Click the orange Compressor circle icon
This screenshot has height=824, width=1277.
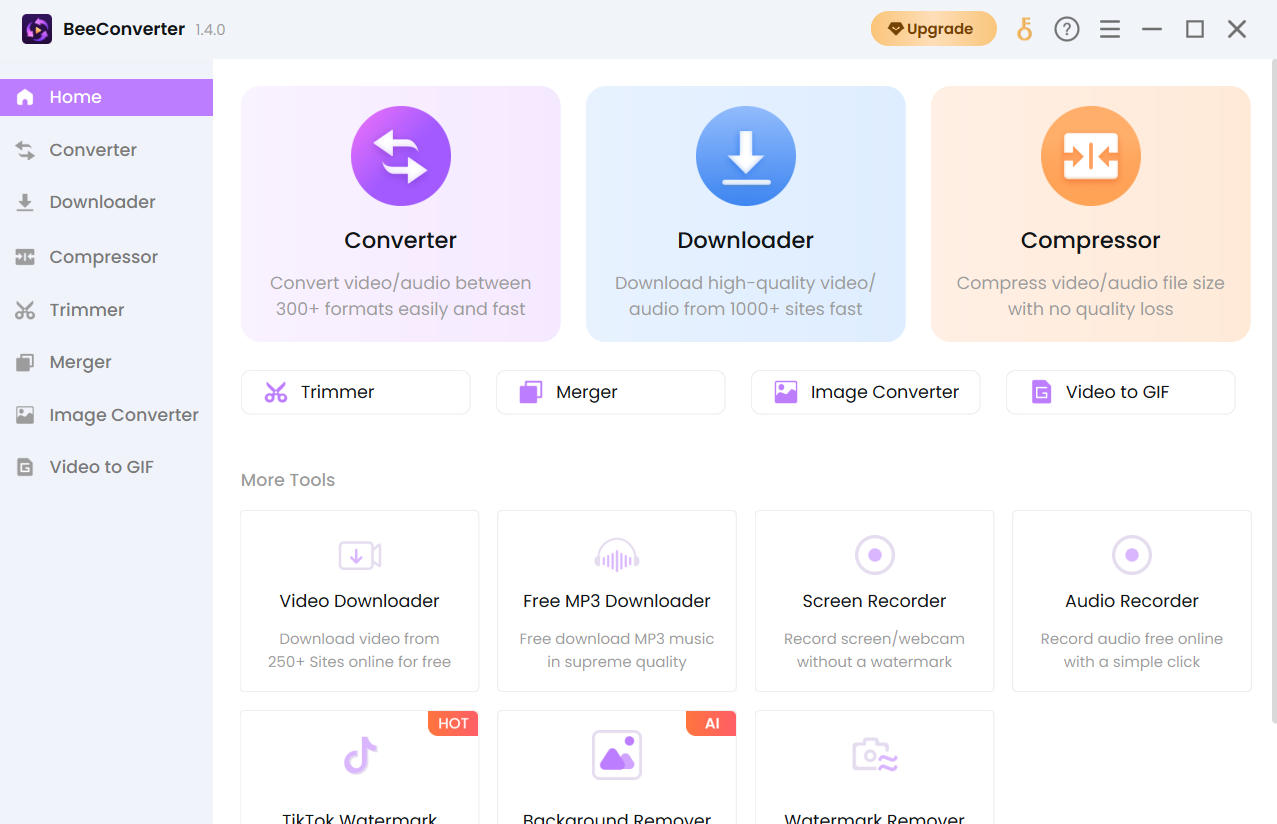pyautogui.click(x=1091, y=156)
